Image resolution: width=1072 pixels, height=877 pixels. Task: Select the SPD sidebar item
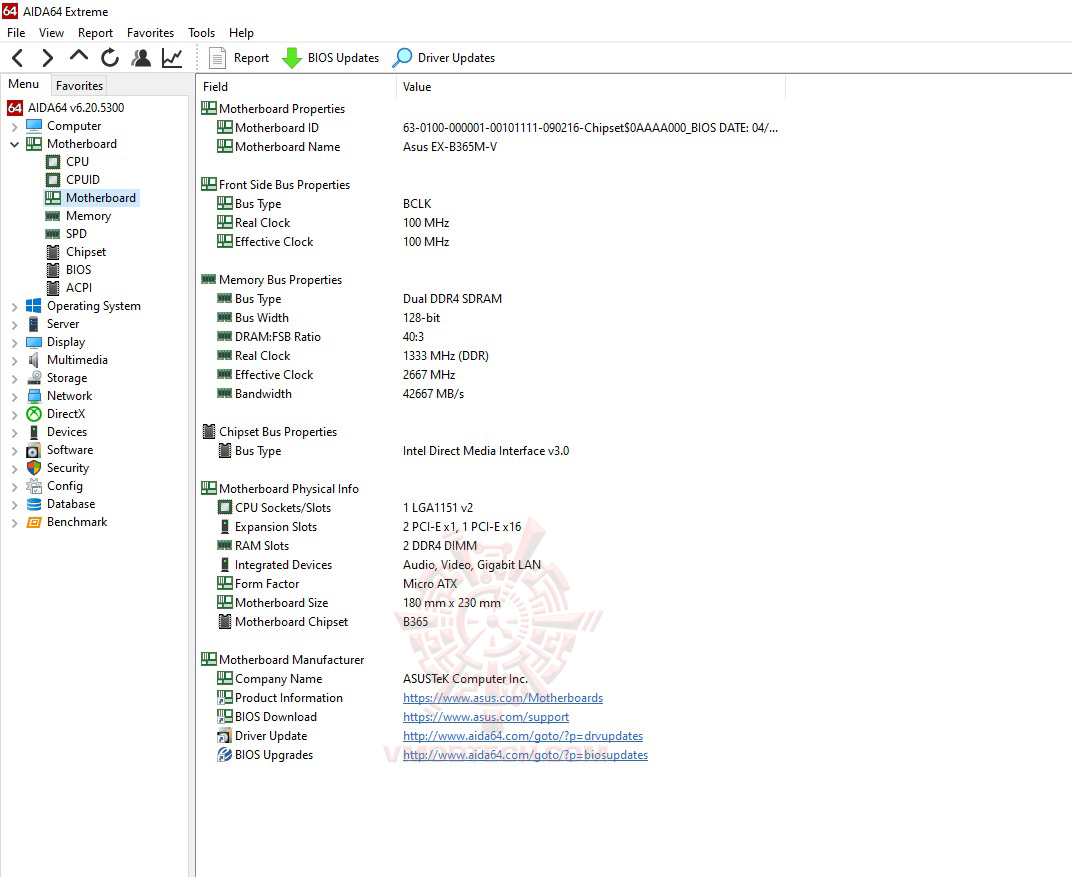76,233
